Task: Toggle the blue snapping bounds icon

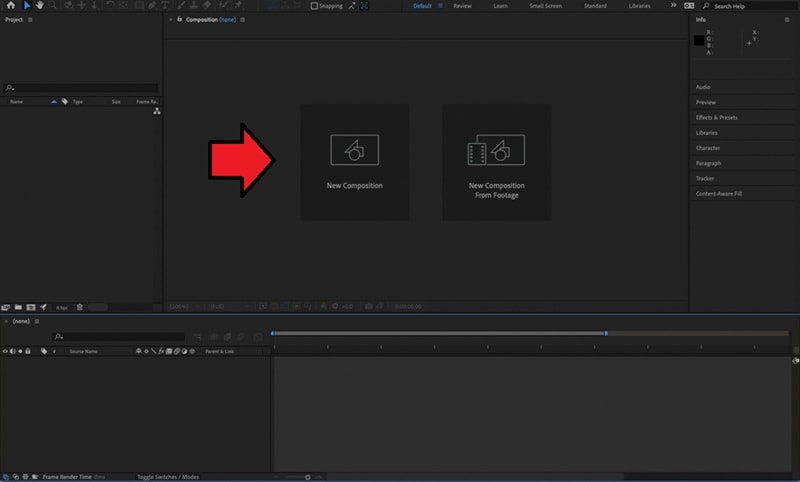Action: pyautogui.click(x=364, y=6)
